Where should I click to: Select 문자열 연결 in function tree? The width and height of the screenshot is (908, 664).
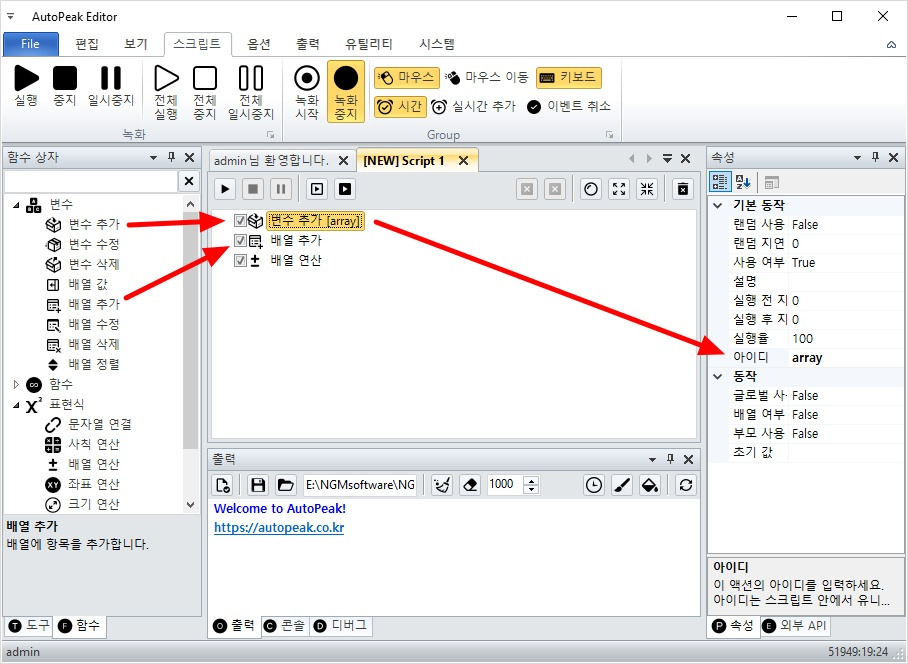88,424
